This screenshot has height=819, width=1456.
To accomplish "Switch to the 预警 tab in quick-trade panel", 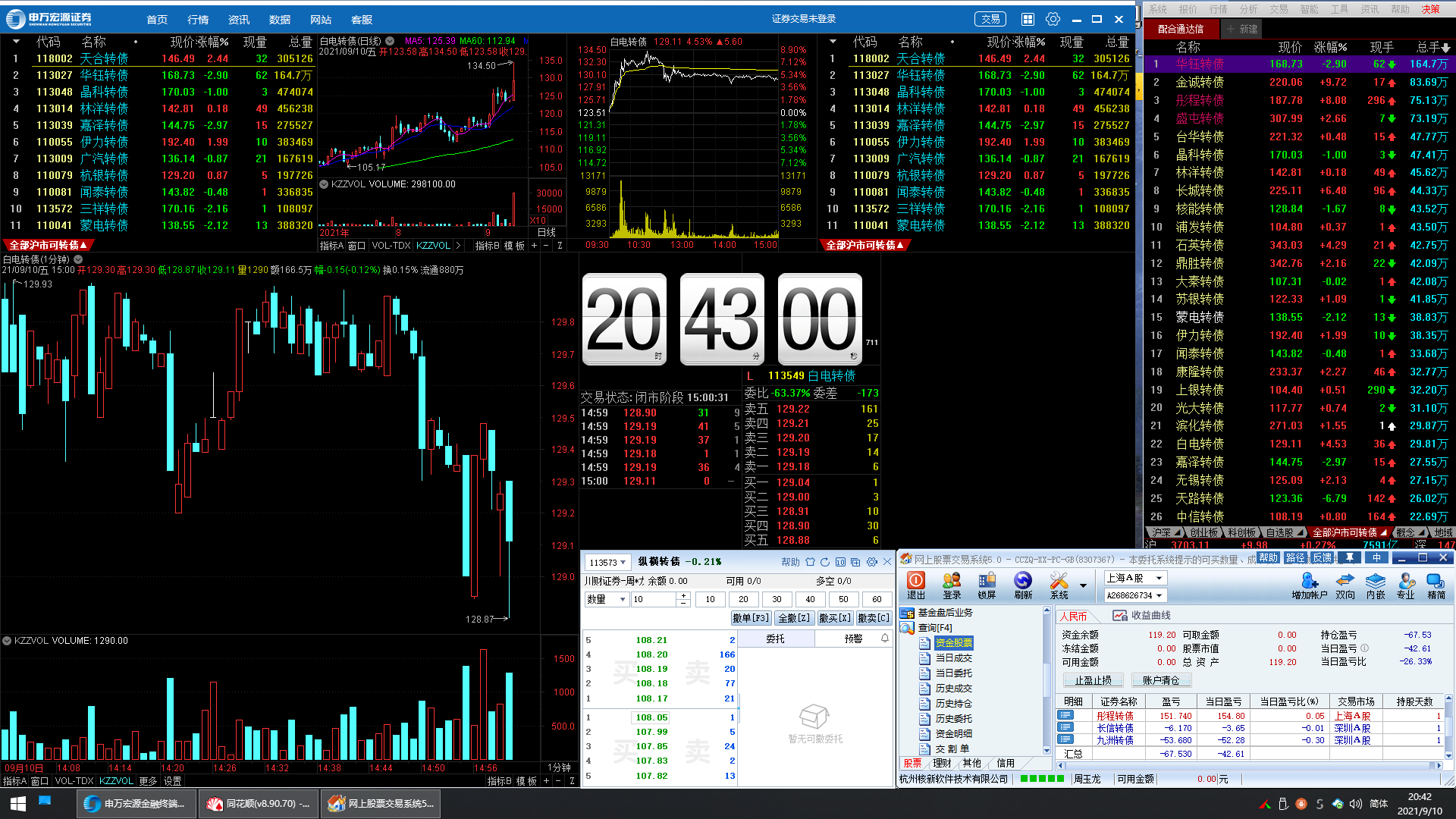I will pyautogui.click(x=853, y=639).
